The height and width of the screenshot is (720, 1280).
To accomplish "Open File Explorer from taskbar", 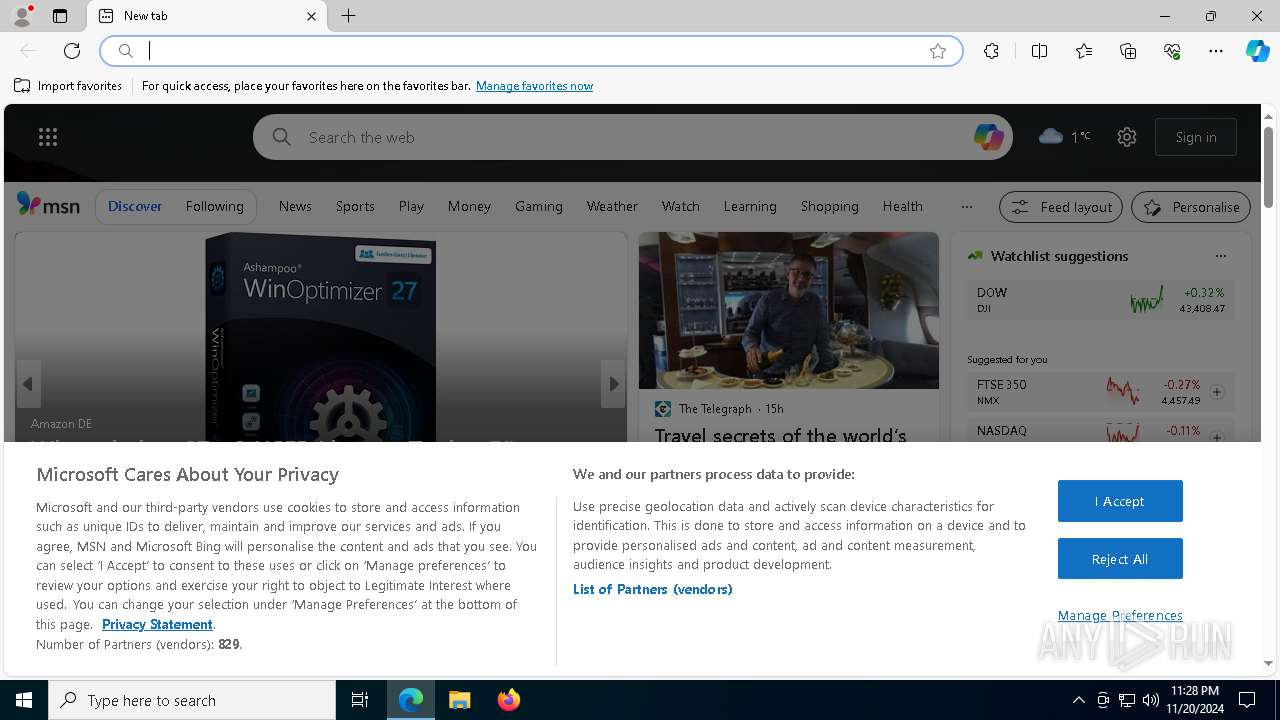I will click(x=459, y=700).
